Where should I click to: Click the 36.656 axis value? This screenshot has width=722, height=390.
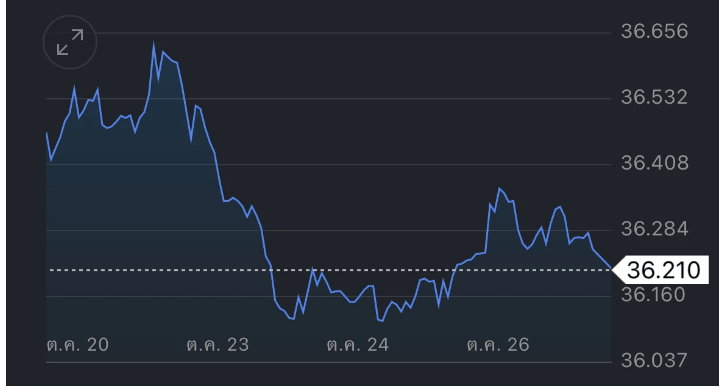click(x=654, y=31)
